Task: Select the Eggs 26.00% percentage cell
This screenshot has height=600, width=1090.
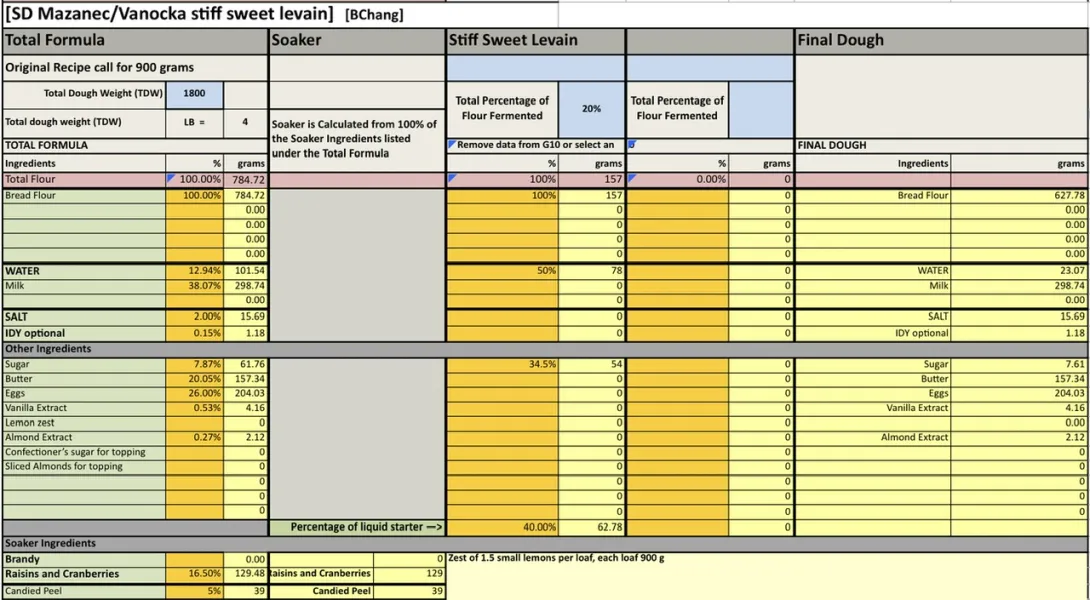Action: (x=195, y=394)
